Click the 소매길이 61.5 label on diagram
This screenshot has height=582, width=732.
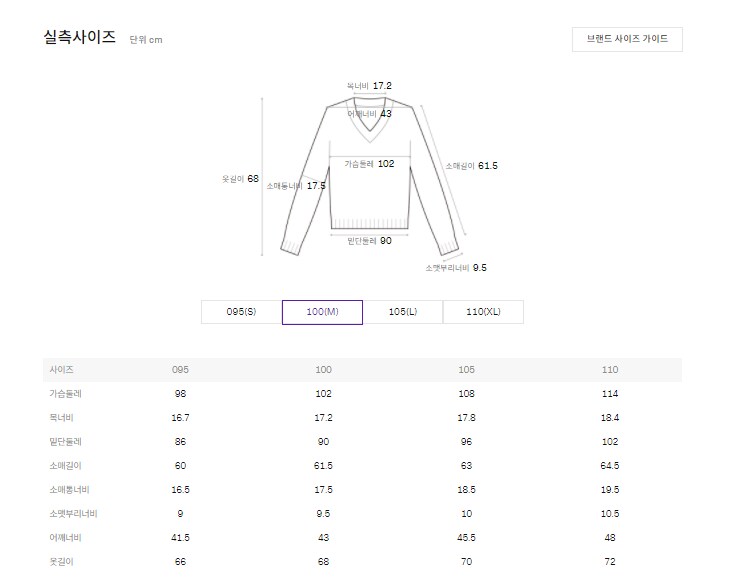pyautogui.click(x=472, y=166)
